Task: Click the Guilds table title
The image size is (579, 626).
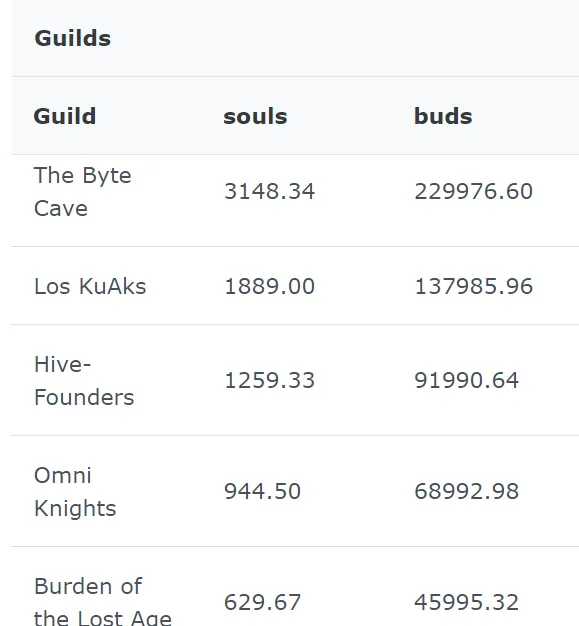Action: click(73, 38)
